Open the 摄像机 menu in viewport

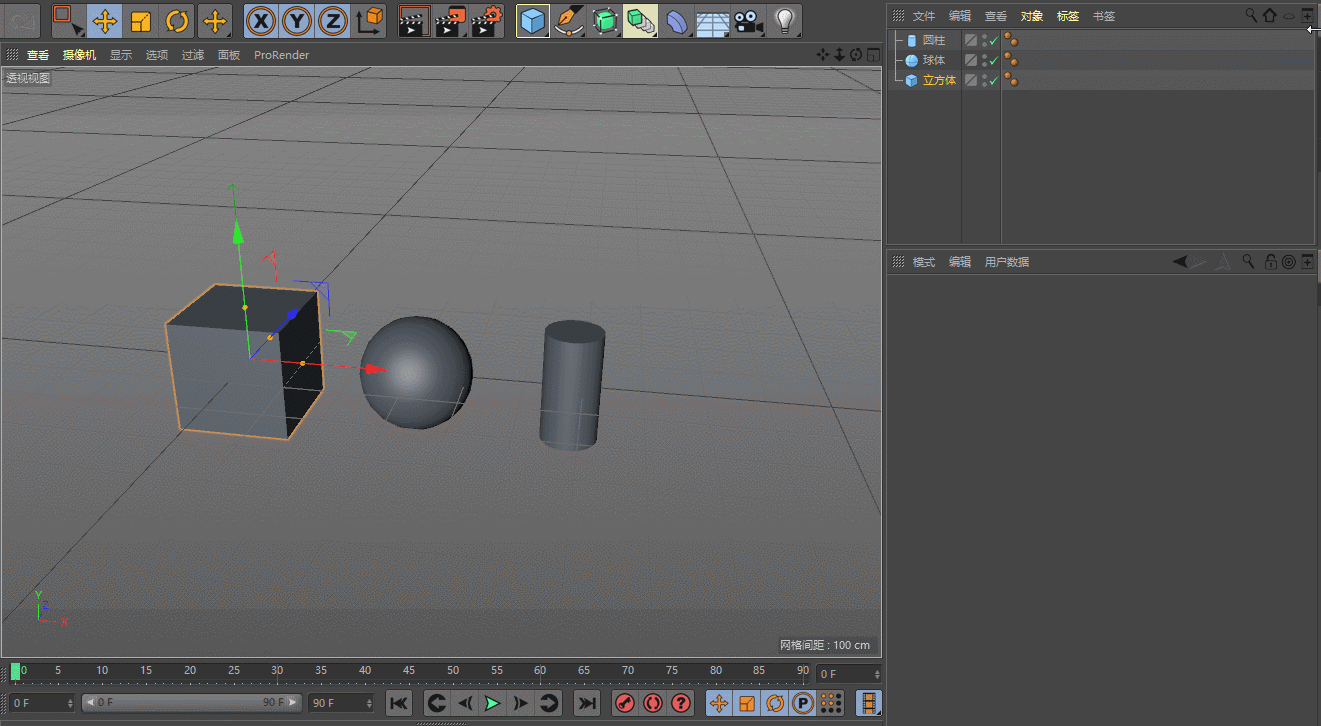point(79,55)
